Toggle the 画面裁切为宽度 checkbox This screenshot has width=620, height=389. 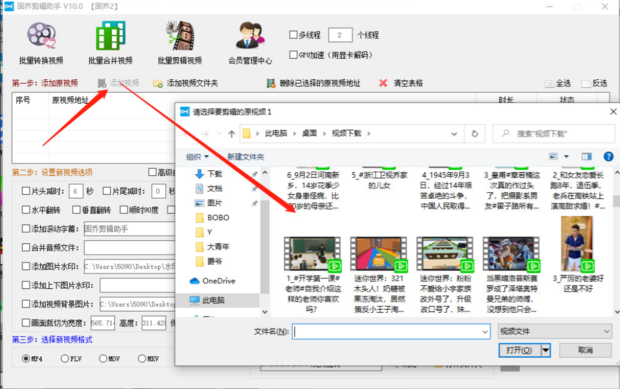[26, 323]
